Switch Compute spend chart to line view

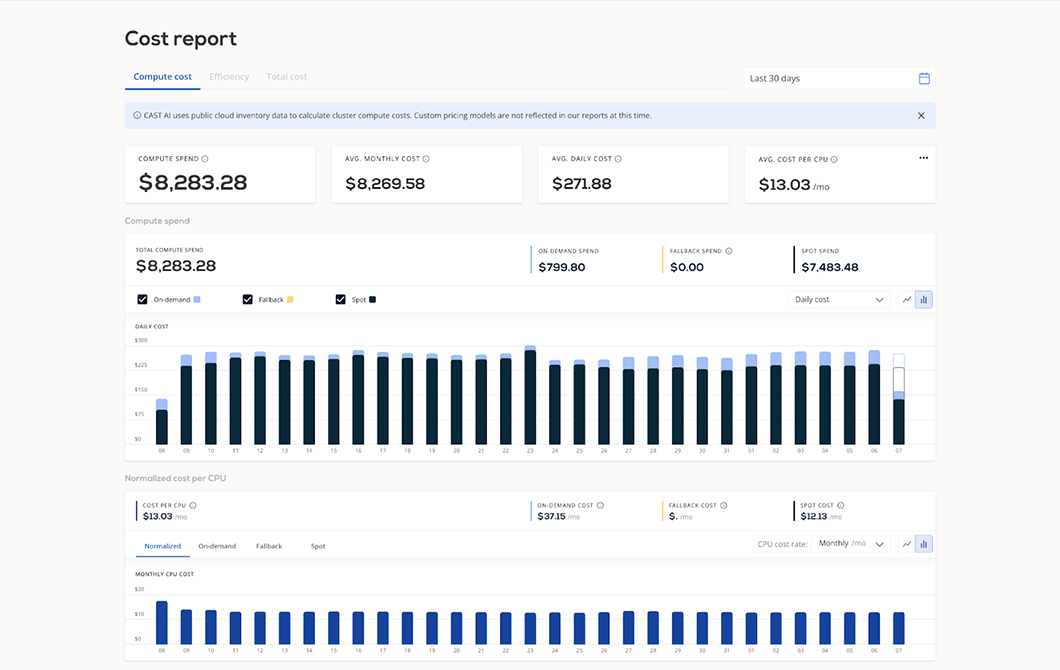(x=907, y=299)
